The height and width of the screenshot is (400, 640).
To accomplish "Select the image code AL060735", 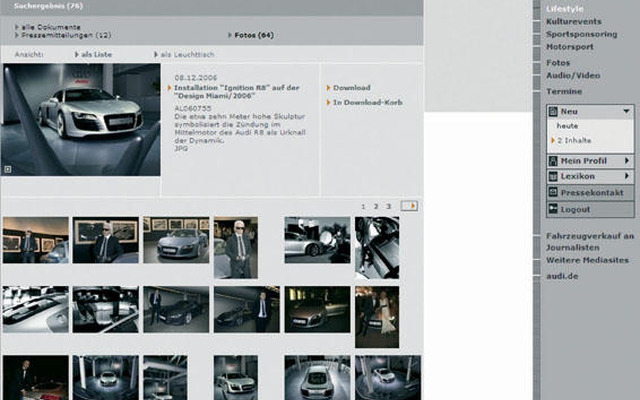I will click(193, 109).
